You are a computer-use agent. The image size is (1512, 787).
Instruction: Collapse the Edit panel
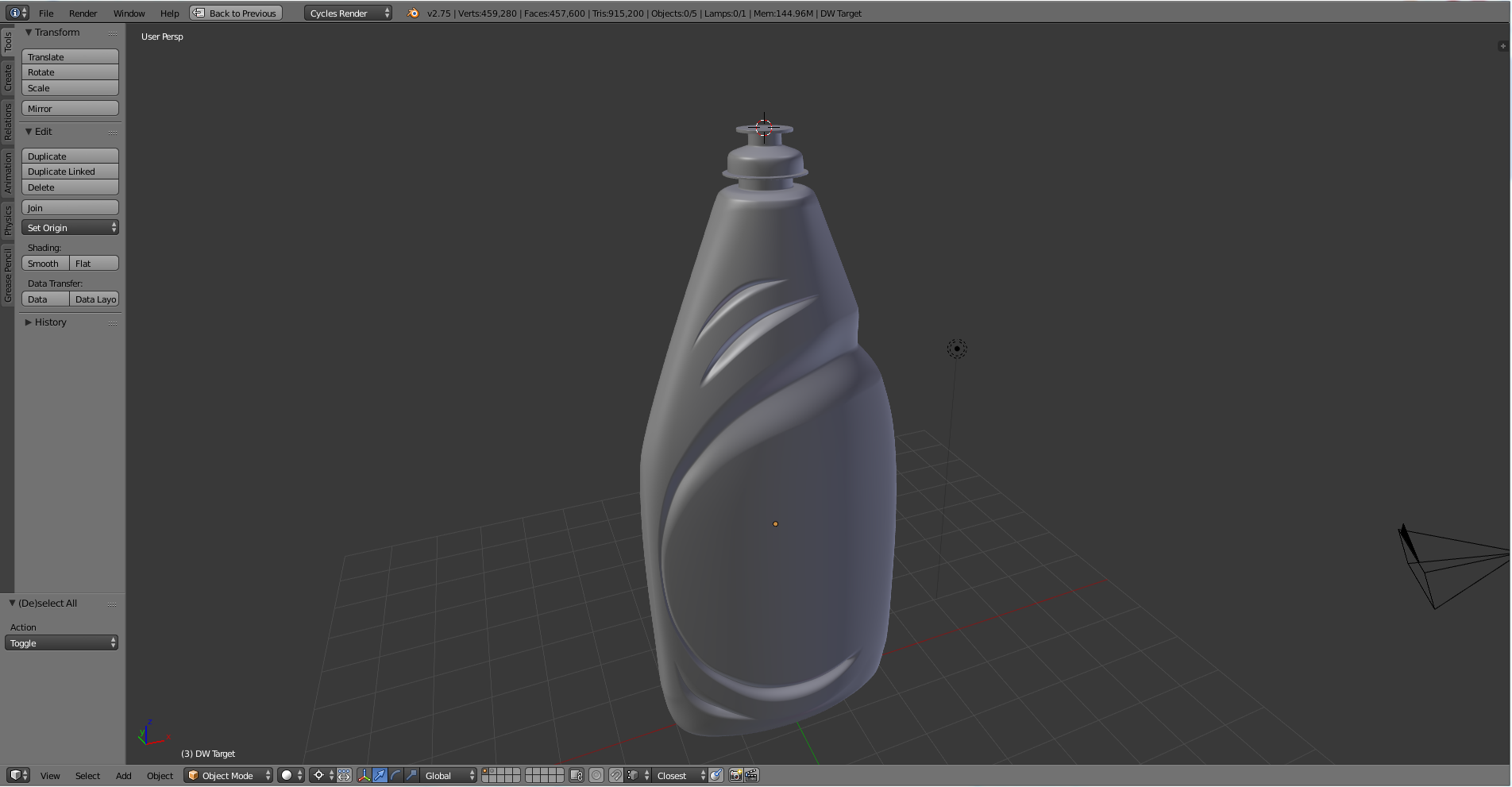pyautogui.click(x=29, y=132)
